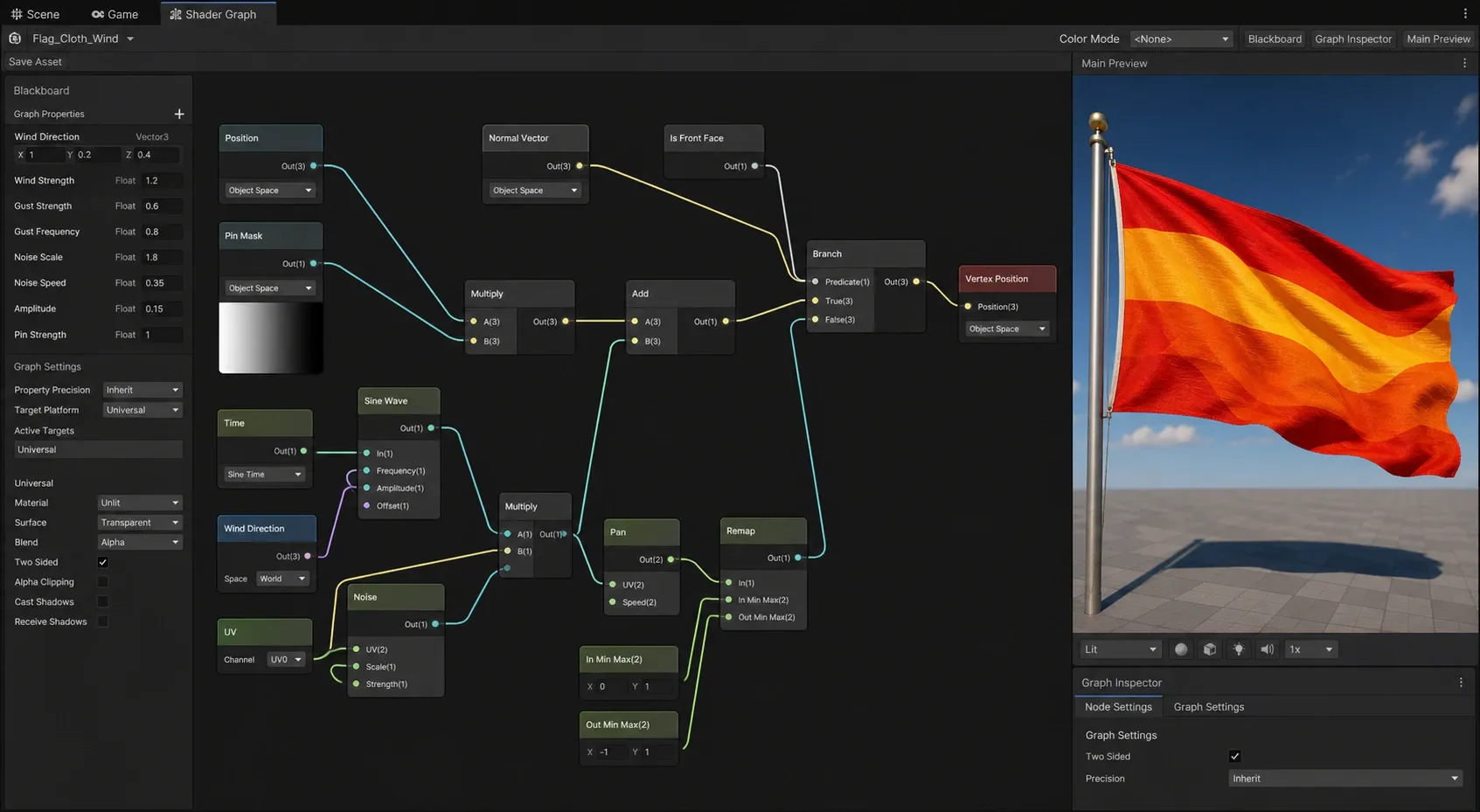The width and height of the screenshot is (1480, 812).
Task: Open Normal Vector node space dropdown
Action: coord(535,191)
